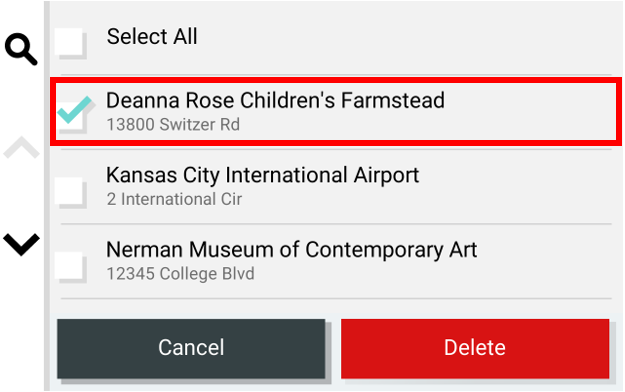Click the vertical scrollbar strip at left
The width and height of the screenshot is (625, 392).
[x=47, y=195]
